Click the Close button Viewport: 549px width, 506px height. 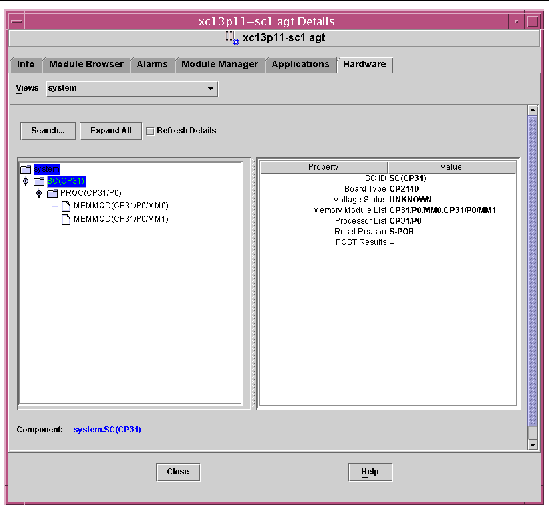178,472
